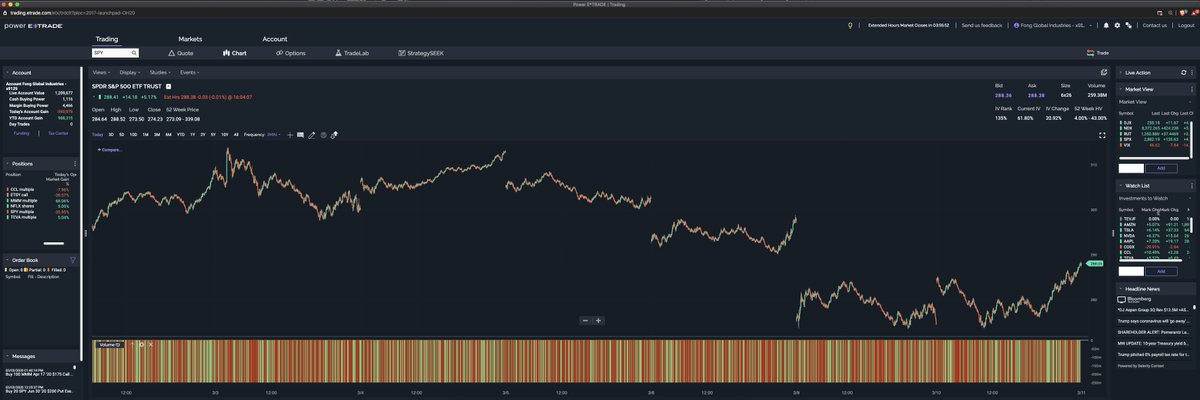
Task: Click the fullscreen expand chart icon
Action: point(1102,135)
